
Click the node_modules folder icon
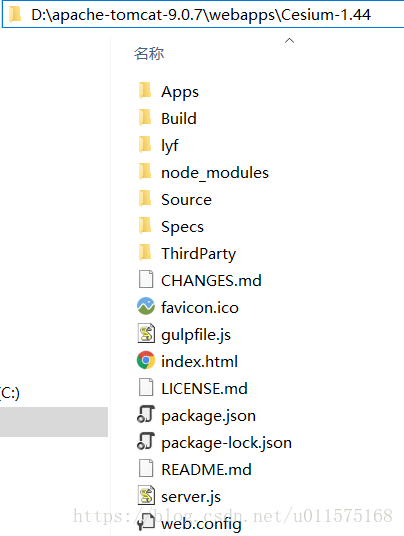click(x=145, y=172)
